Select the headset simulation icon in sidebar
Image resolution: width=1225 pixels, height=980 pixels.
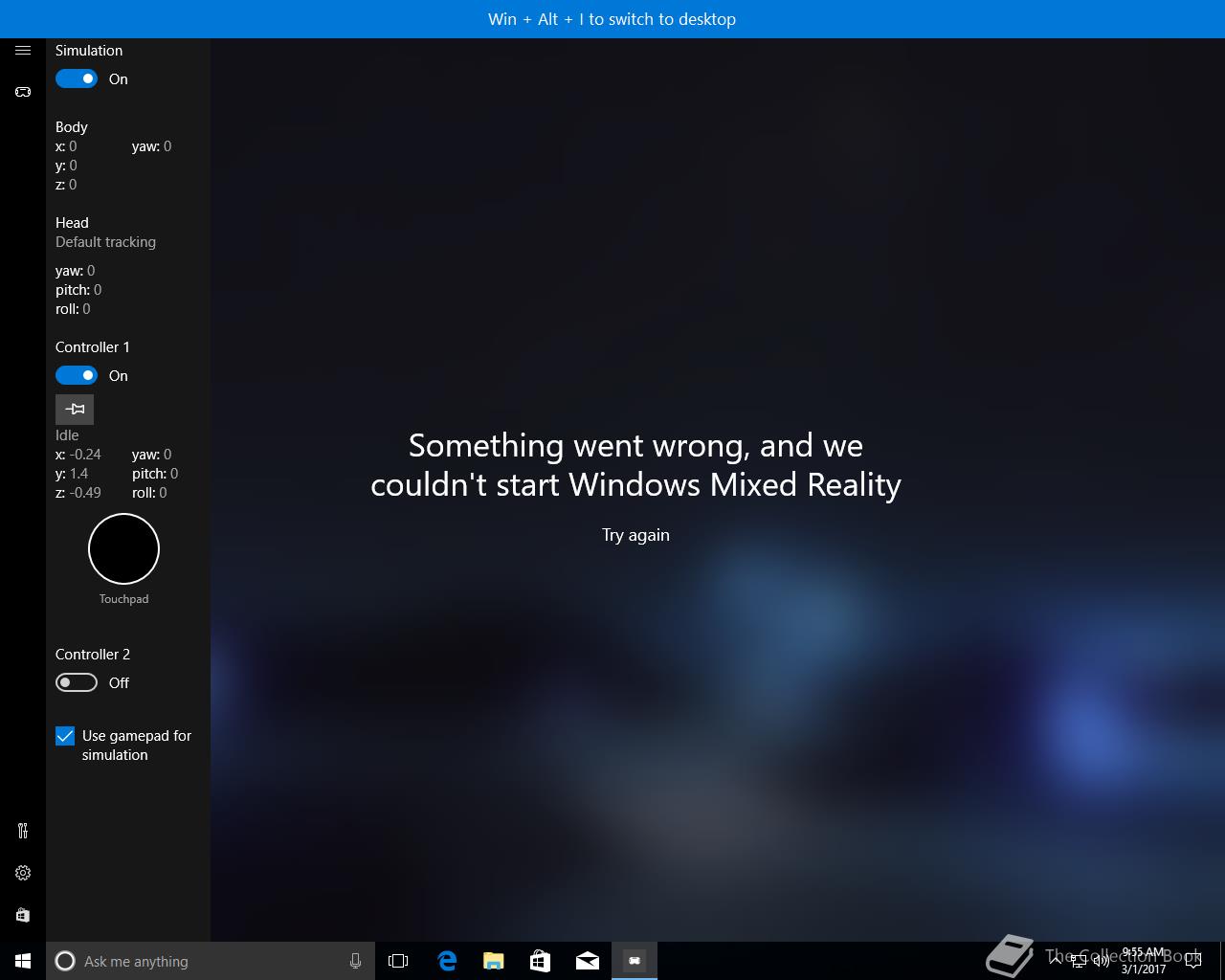click(x=23, y=92)
